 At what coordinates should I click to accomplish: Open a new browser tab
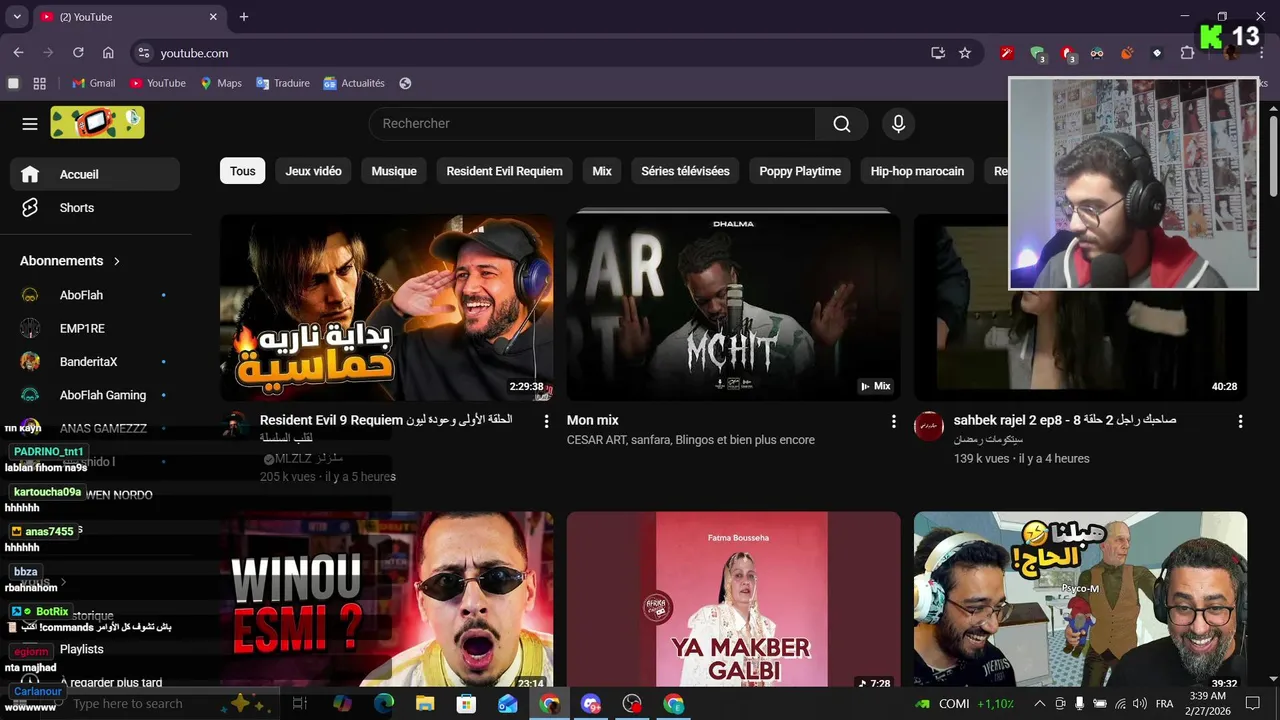(244, 17)
